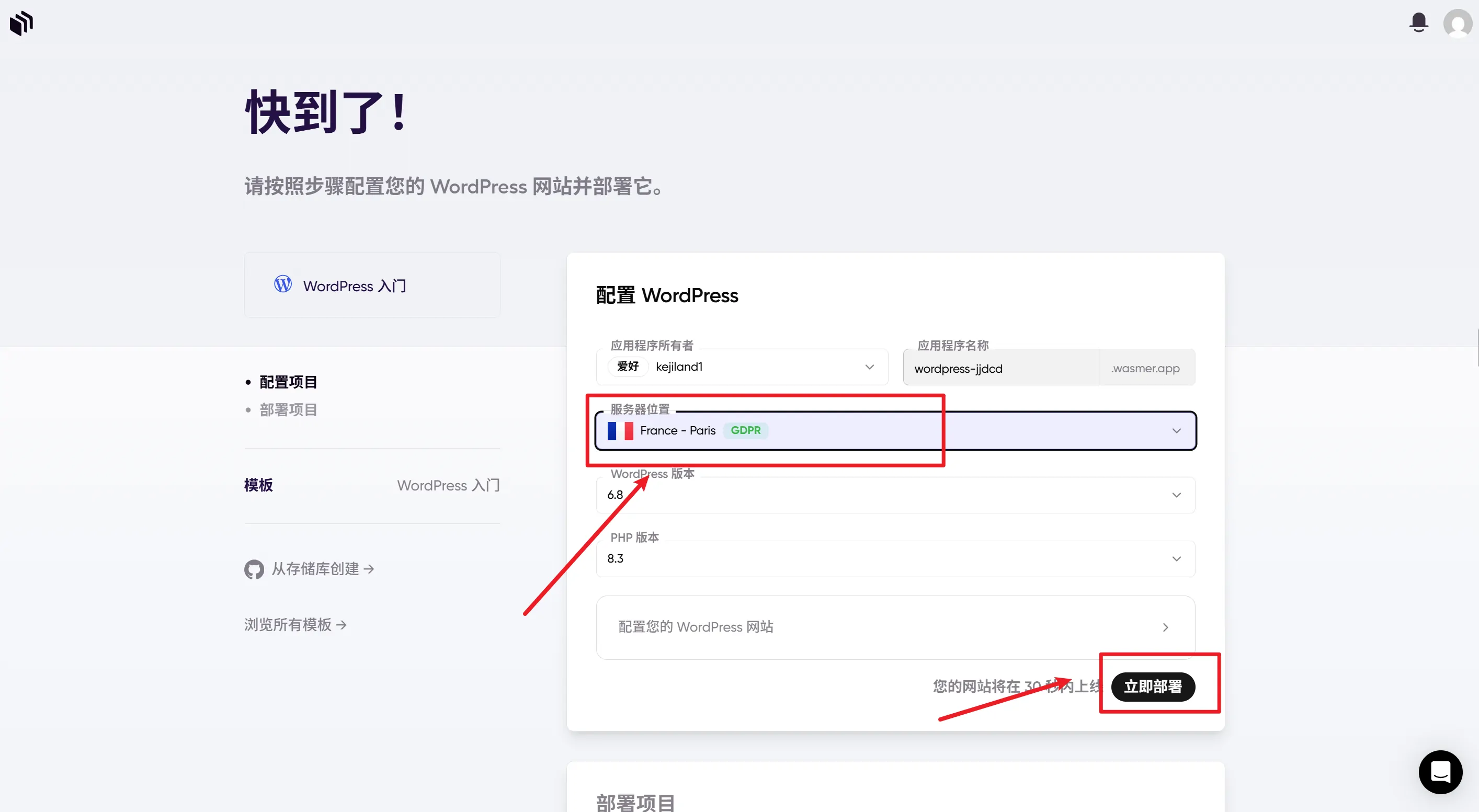Open the 浏览所有模板 link
The height and width of the screenshot is (812, 1479).
tap(295, 625)
